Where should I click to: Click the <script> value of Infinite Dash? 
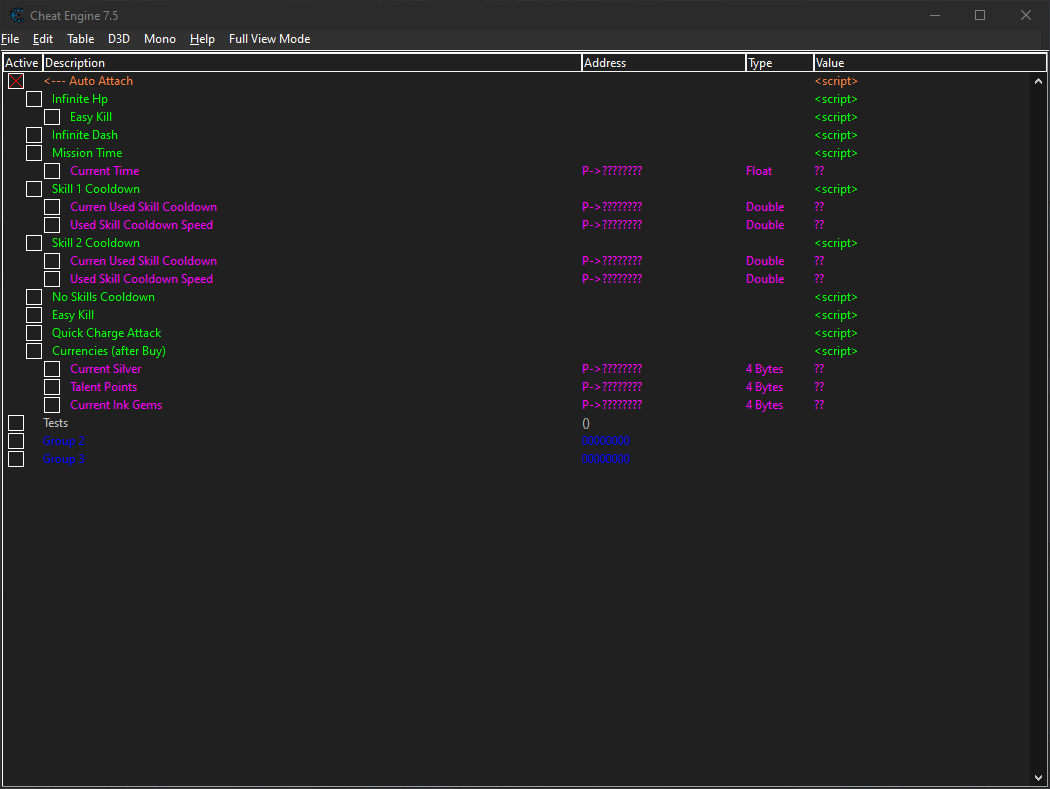tap(836, 135)
